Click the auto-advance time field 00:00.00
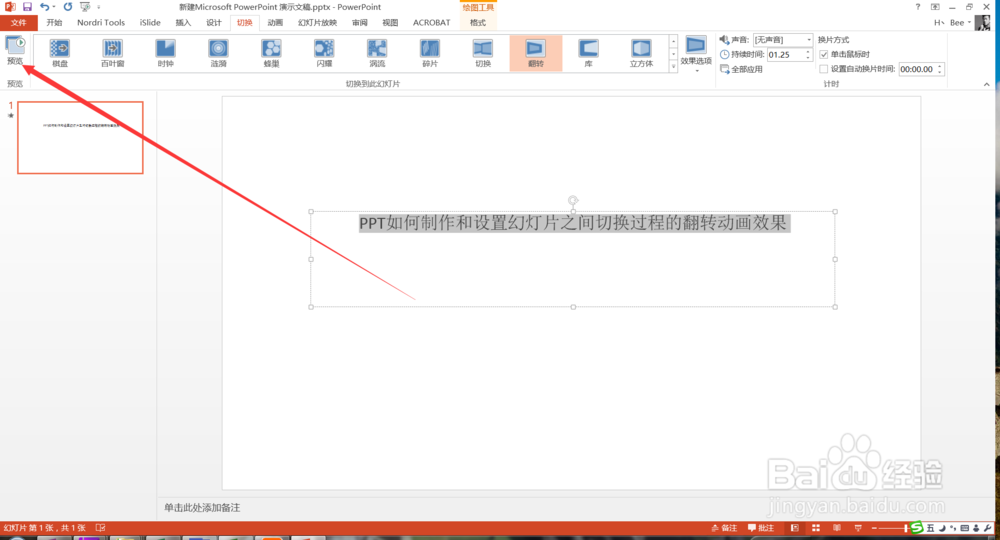Image resolution: width=1000 pixels, height=540 pixels. [921, 69]
